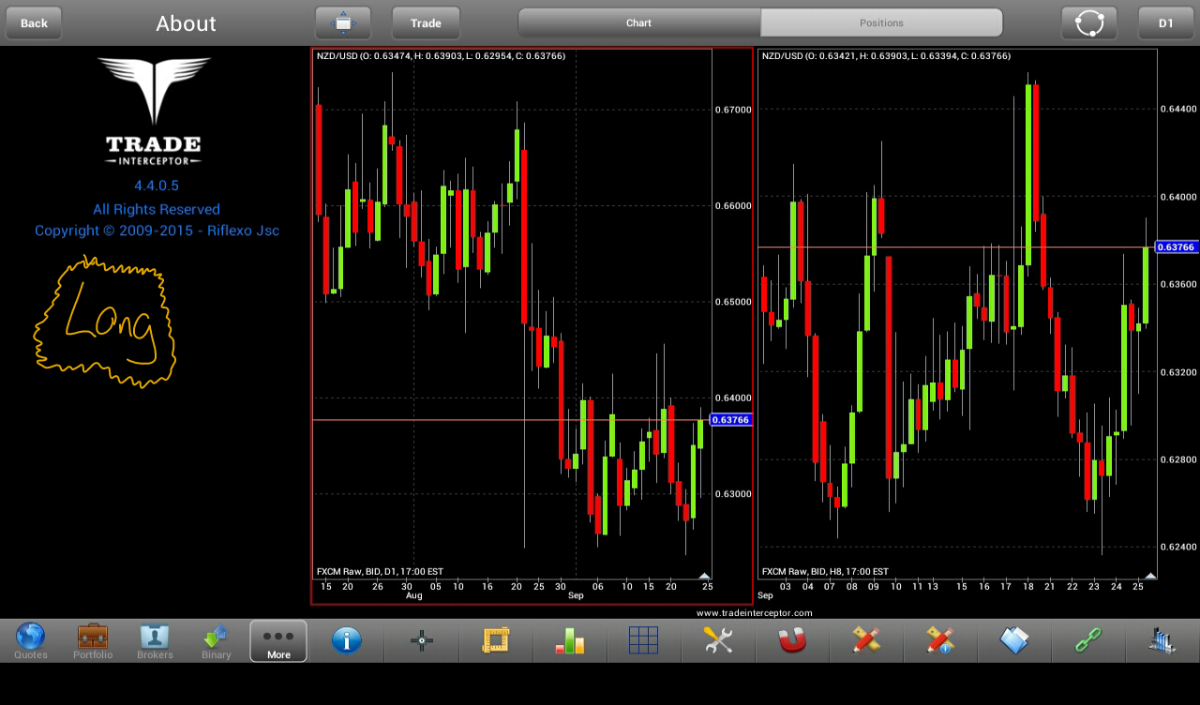Select the Chart tab

pos(639,23)
